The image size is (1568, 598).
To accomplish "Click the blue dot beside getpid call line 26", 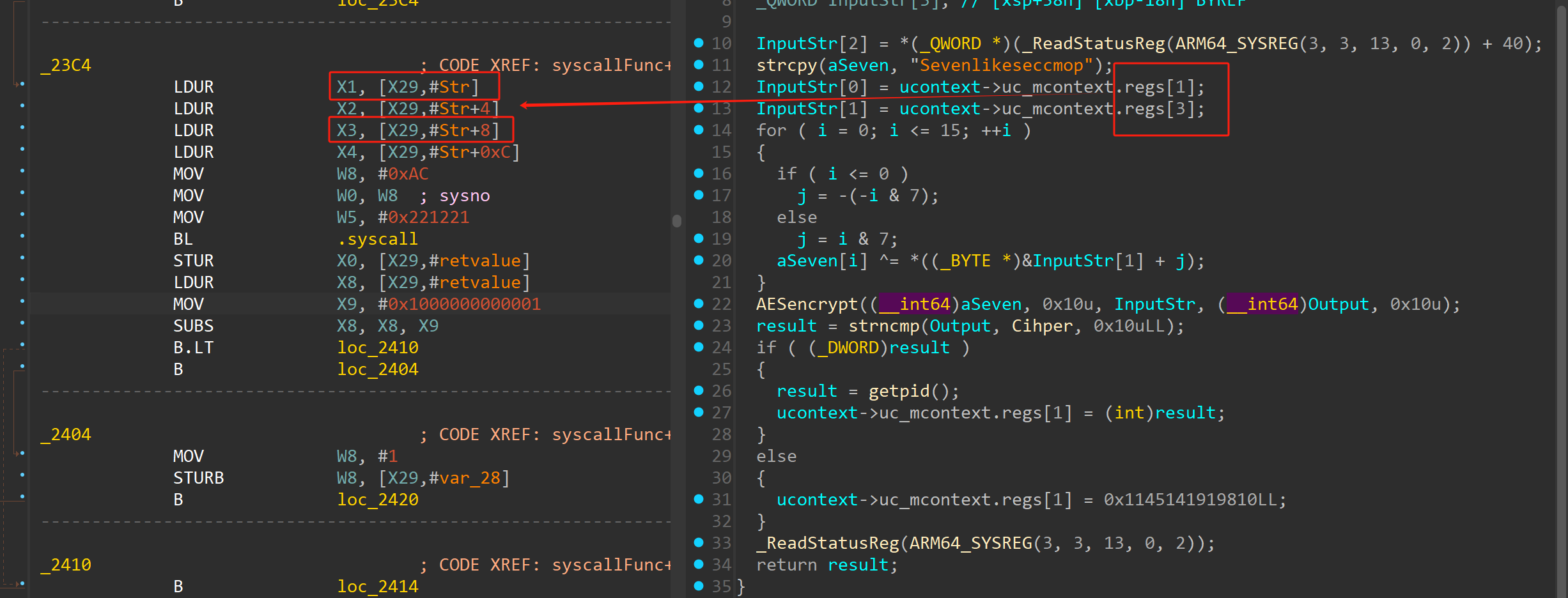I will pos(698,390).
